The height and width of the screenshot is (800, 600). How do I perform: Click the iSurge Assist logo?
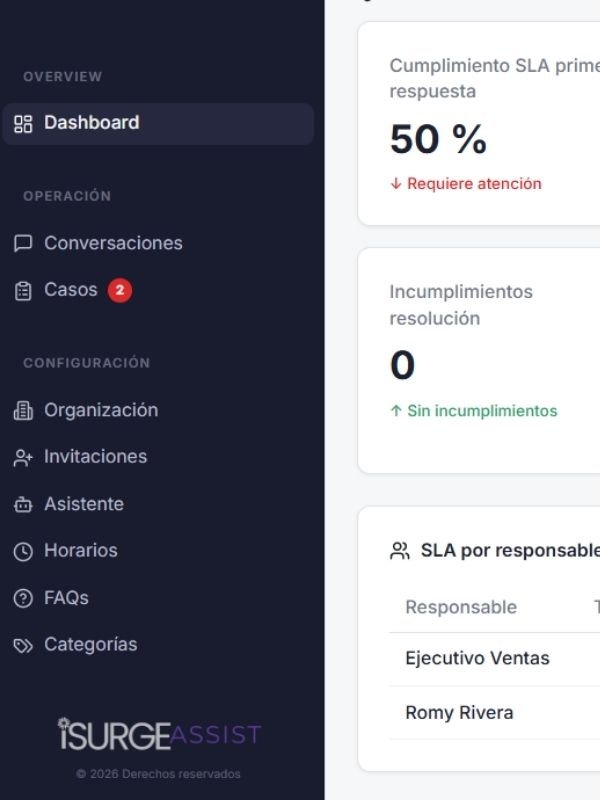[159, 735]
